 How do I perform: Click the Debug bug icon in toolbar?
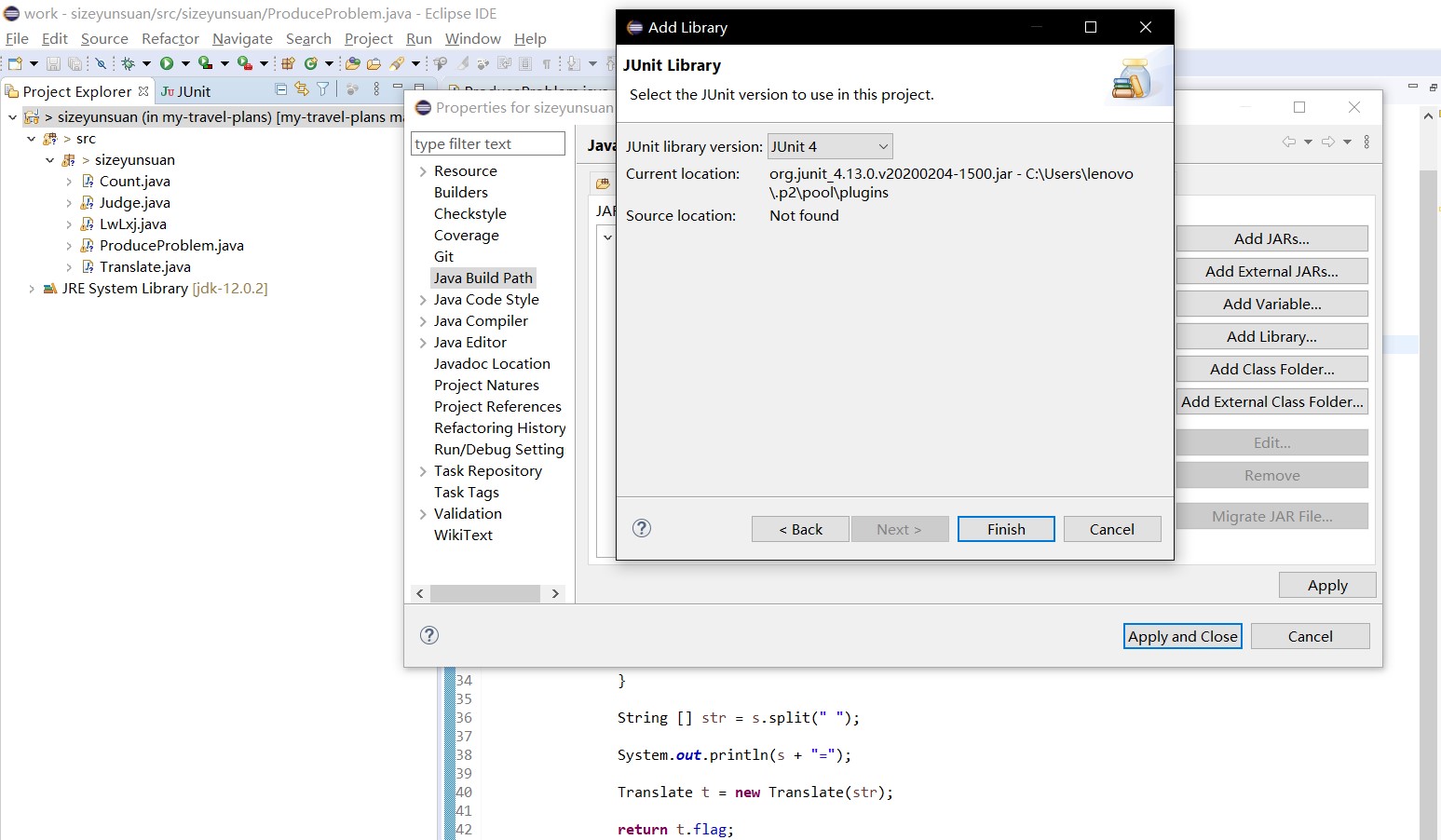(128, 63)
